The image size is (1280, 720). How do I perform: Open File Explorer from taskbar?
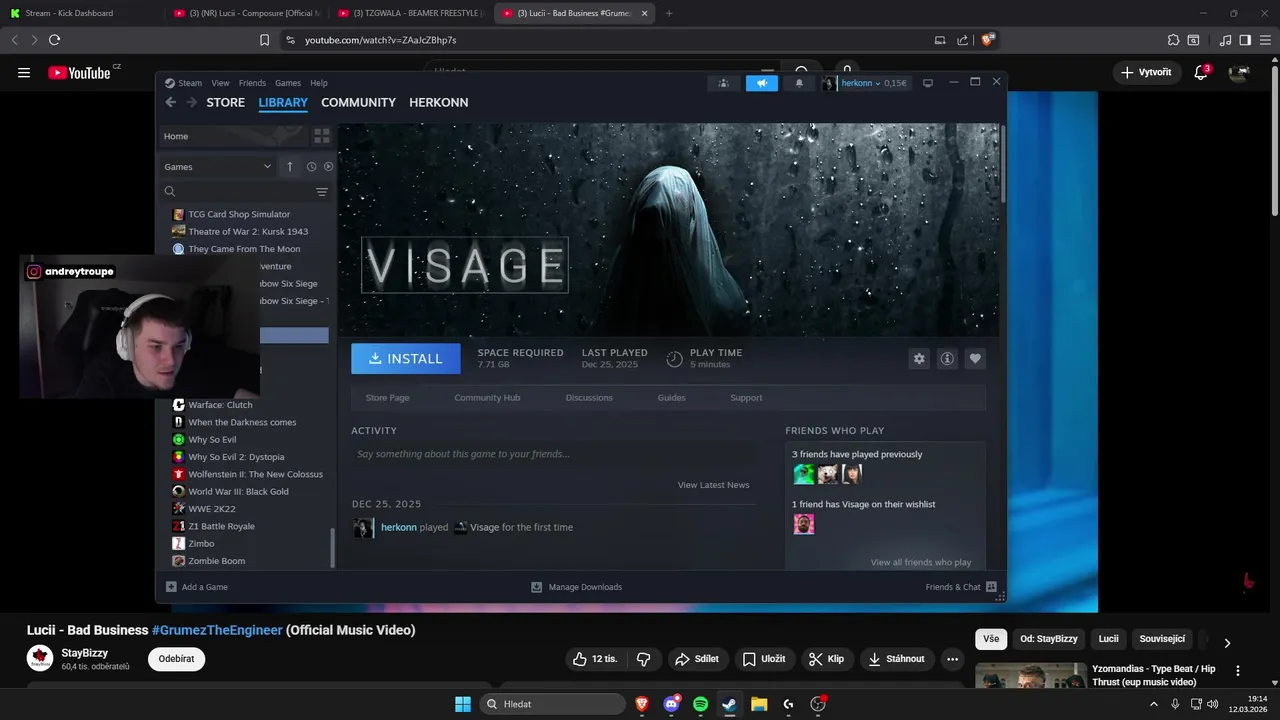coord(759,704)
